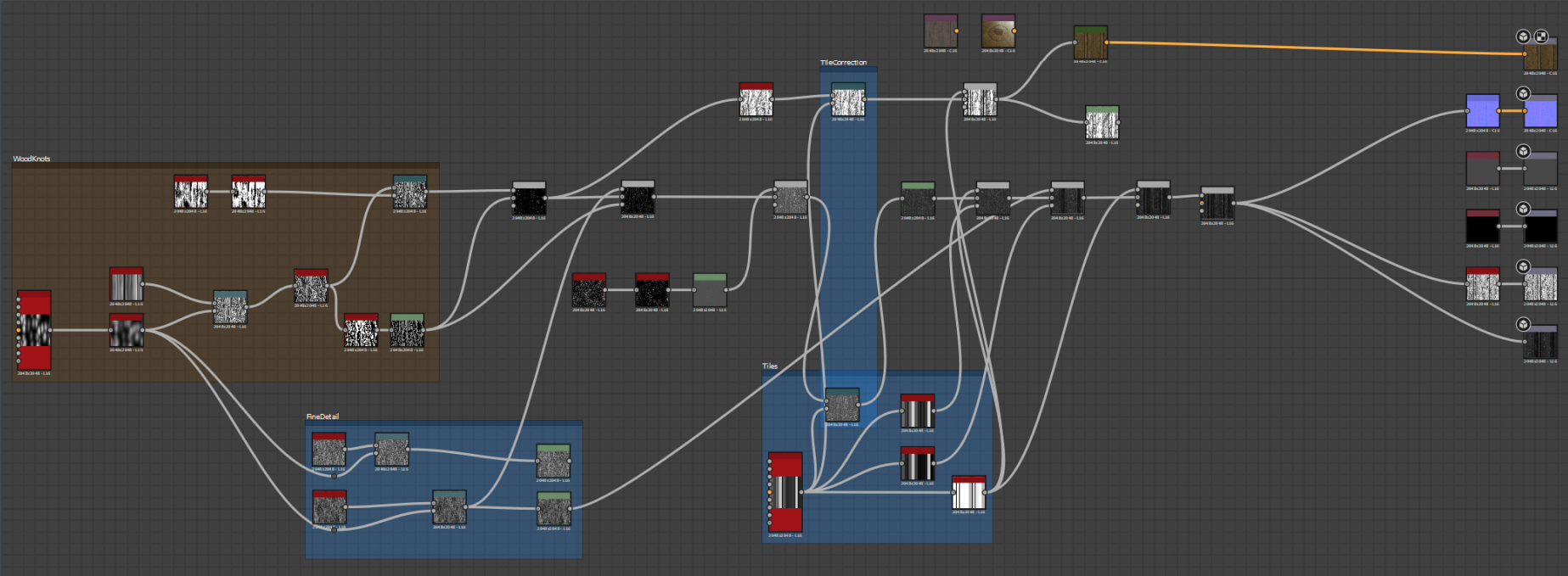
Task: Select the teal-header node inside TileCorrection frame
Action: [848, 99]
